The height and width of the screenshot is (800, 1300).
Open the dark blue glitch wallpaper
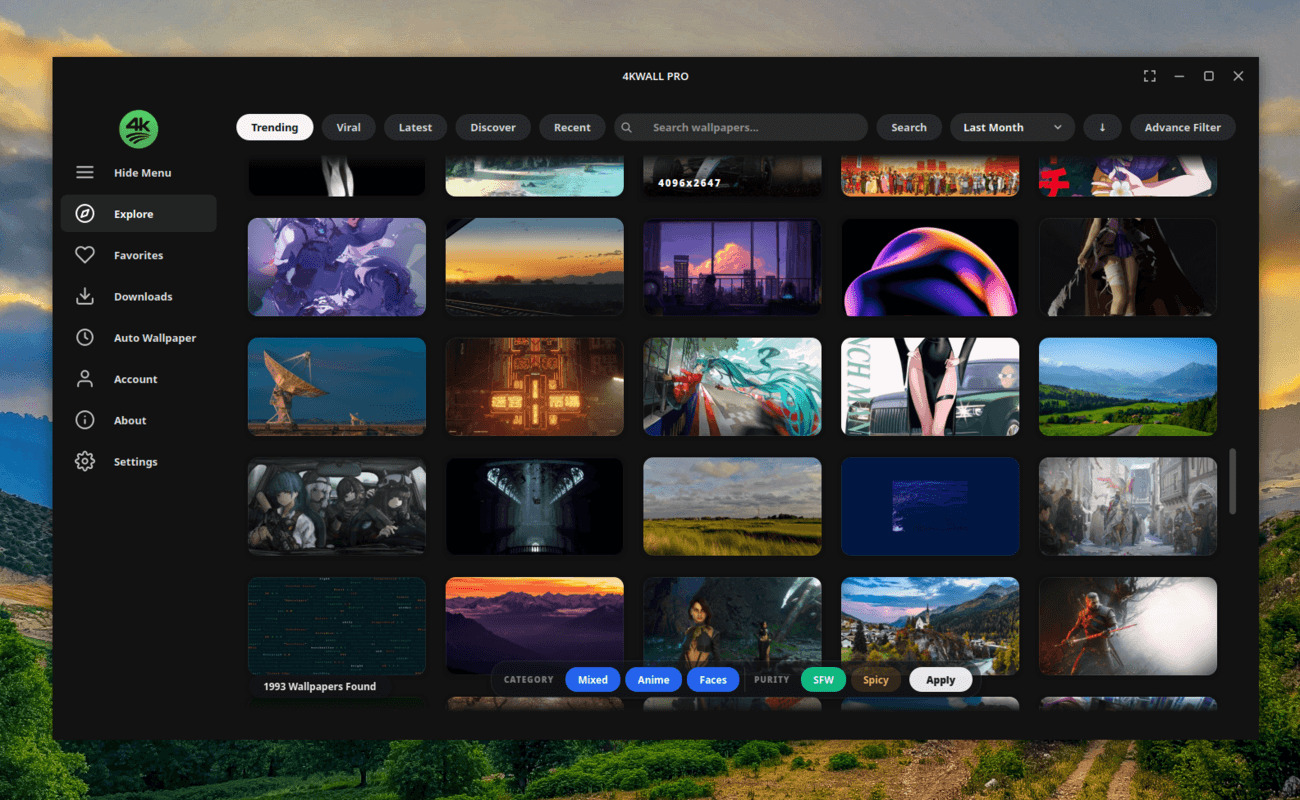[x=931, y=507]
